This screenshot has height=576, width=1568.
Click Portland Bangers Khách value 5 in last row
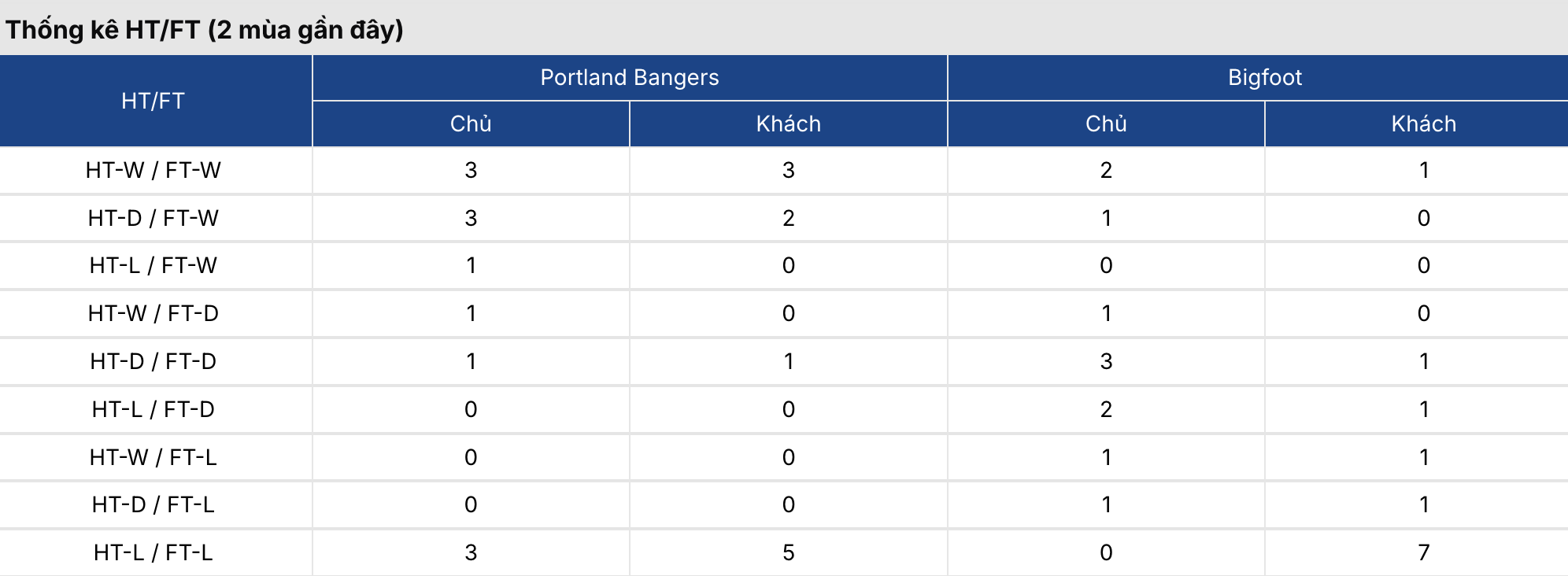point(788,552)
